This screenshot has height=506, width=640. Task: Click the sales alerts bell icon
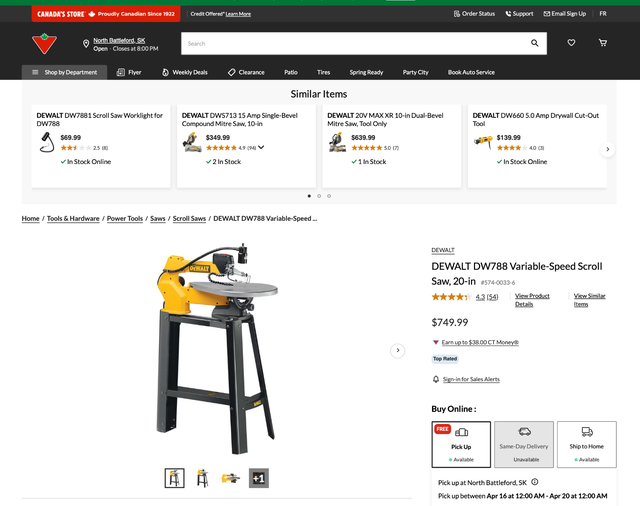tap(436, 379)
